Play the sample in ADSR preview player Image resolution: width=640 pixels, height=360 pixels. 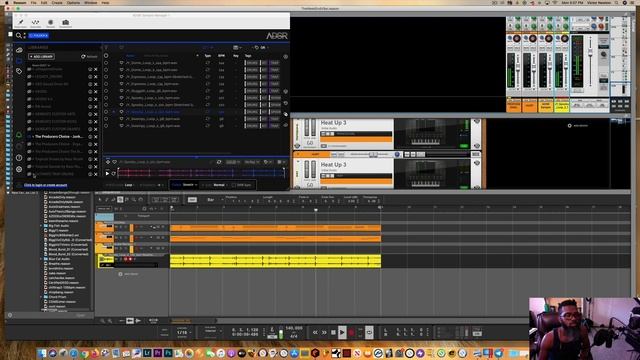click(x=107, y=173)
